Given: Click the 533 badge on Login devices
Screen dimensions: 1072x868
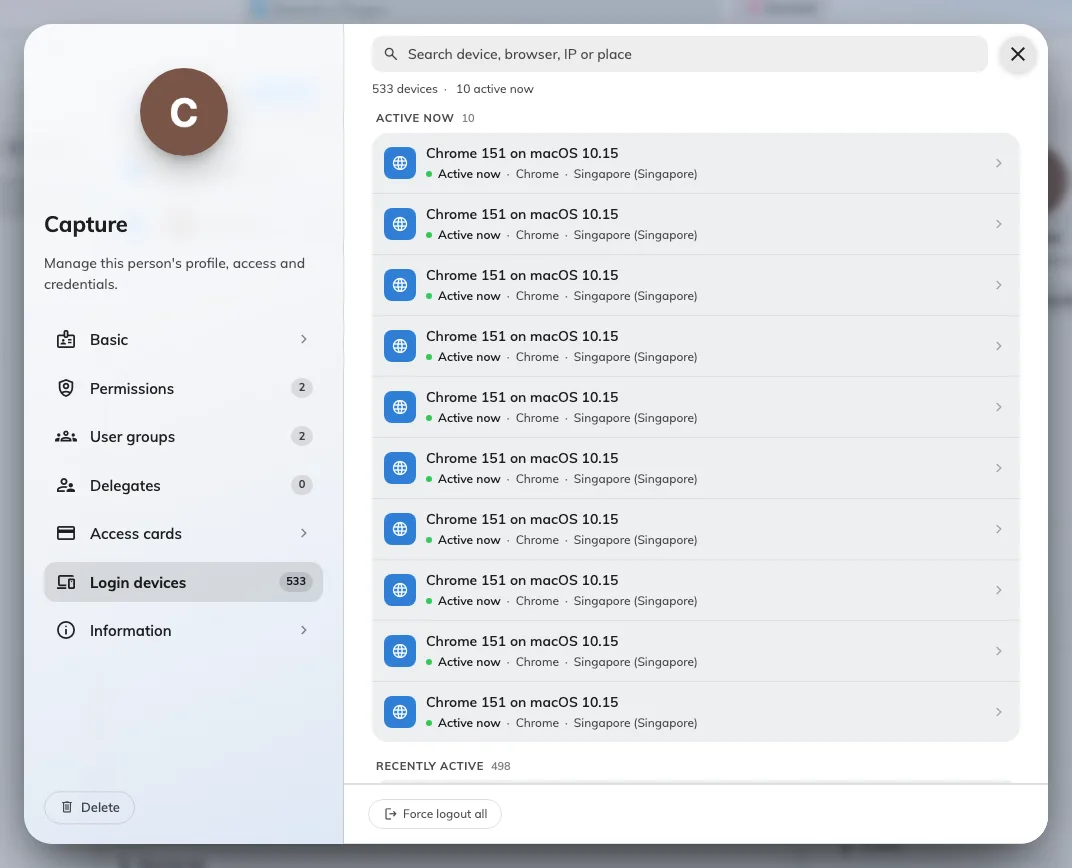Looking at the screenshot, I should coord(296,582).
